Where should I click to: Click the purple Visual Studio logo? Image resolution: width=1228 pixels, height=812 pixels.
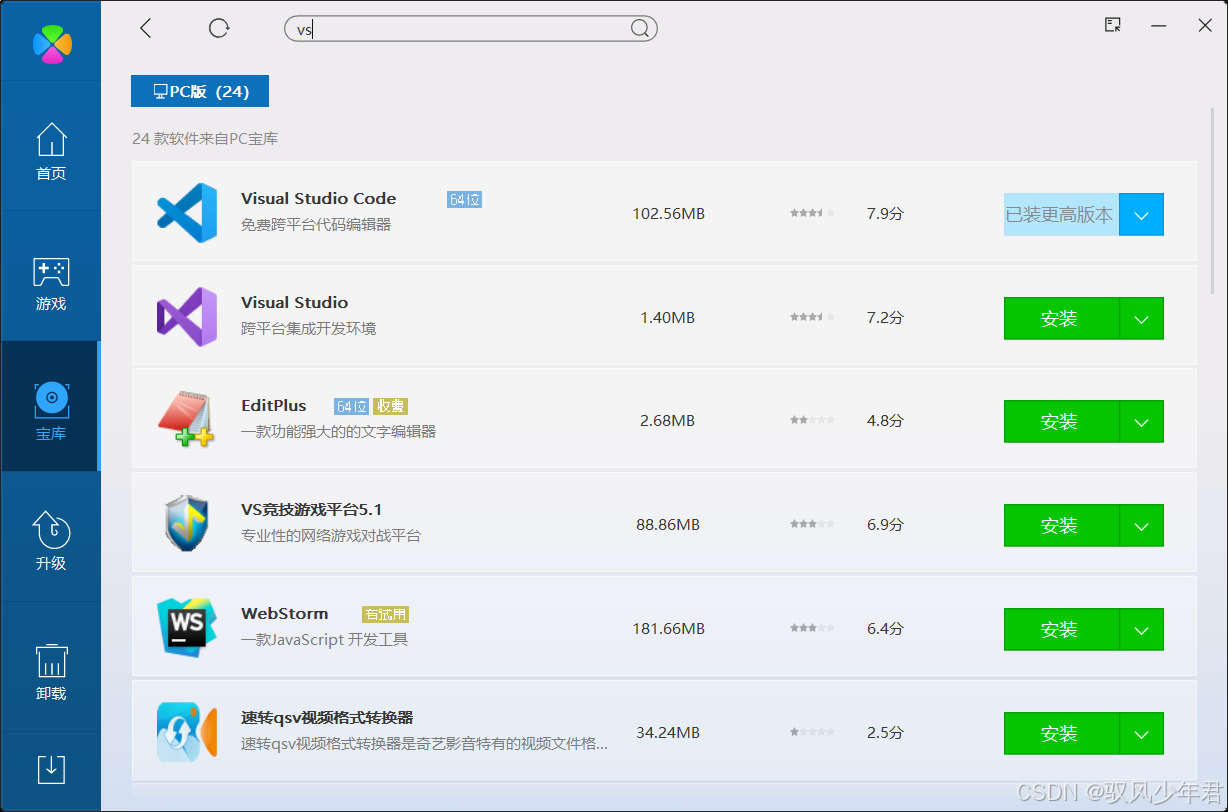[x=187, y=317]
